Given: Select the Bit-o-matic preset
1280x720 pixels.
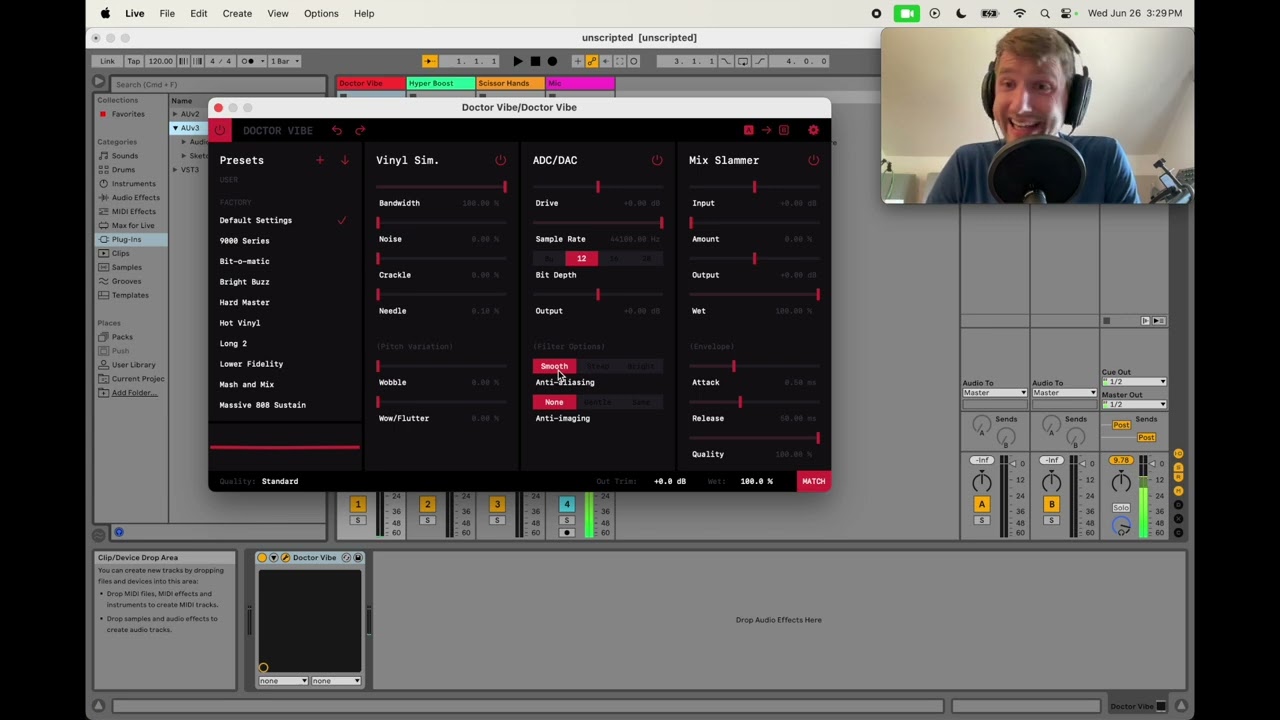Looking at the screenshot, I should (x=244, y=261).
